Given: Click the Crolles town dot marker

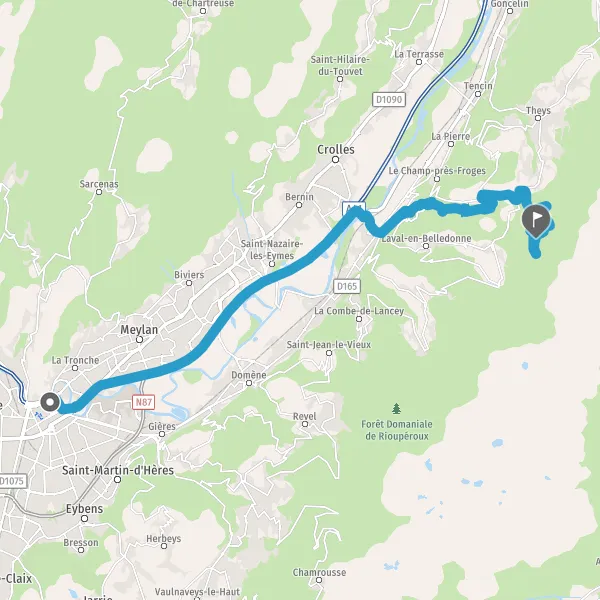Looking at the screenshot, I should pos(336,160).
